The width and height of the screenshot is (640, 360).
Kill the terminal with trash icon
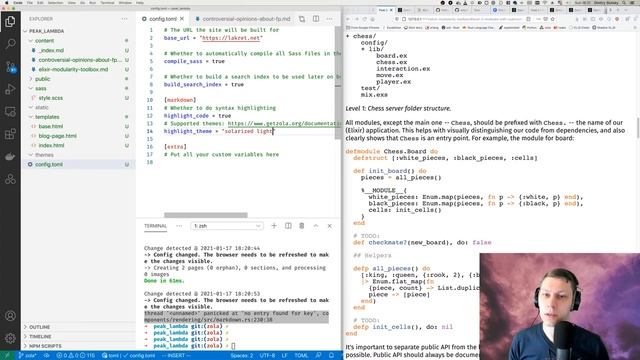point(302,226)
